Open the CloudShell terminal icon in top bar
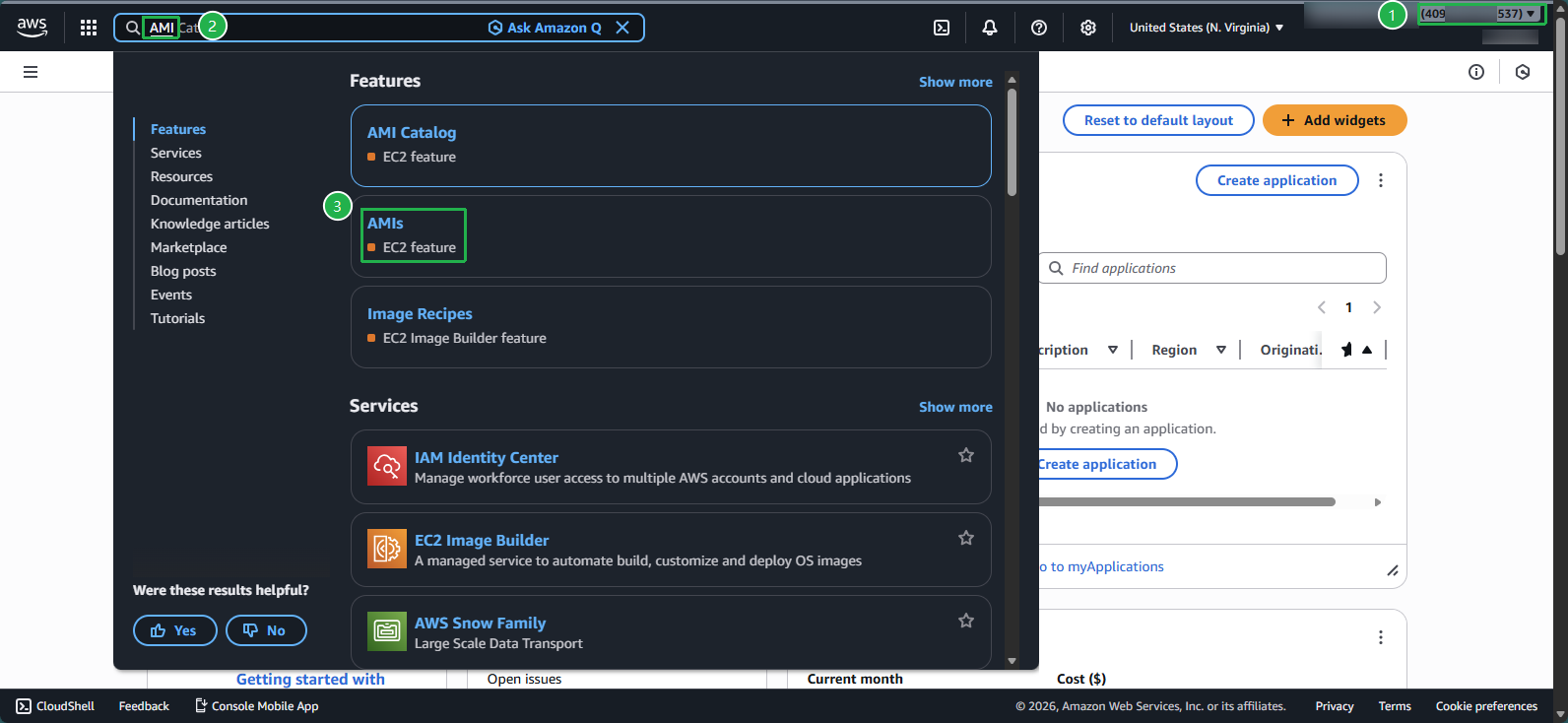Viewport: 1568px width, 723px height. 942,28
